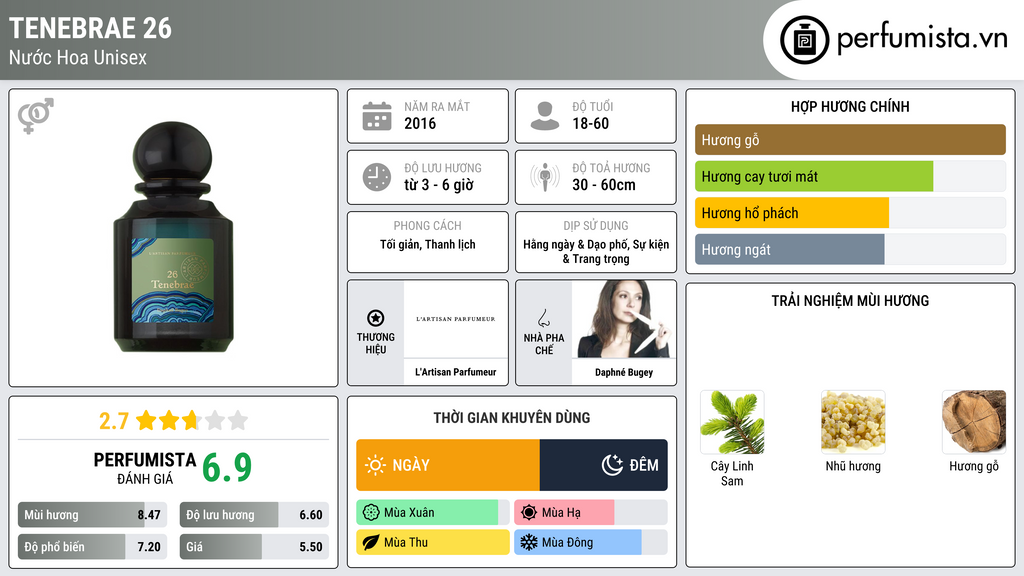
Task: Click the Dịp sử dụng occasion text
Action: [596, 251]
